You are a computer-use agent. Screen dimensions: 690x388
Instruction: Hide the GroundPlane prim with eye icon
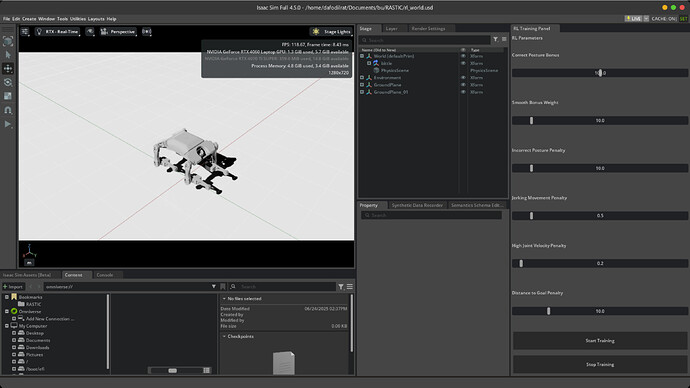[x=463, y=85]
